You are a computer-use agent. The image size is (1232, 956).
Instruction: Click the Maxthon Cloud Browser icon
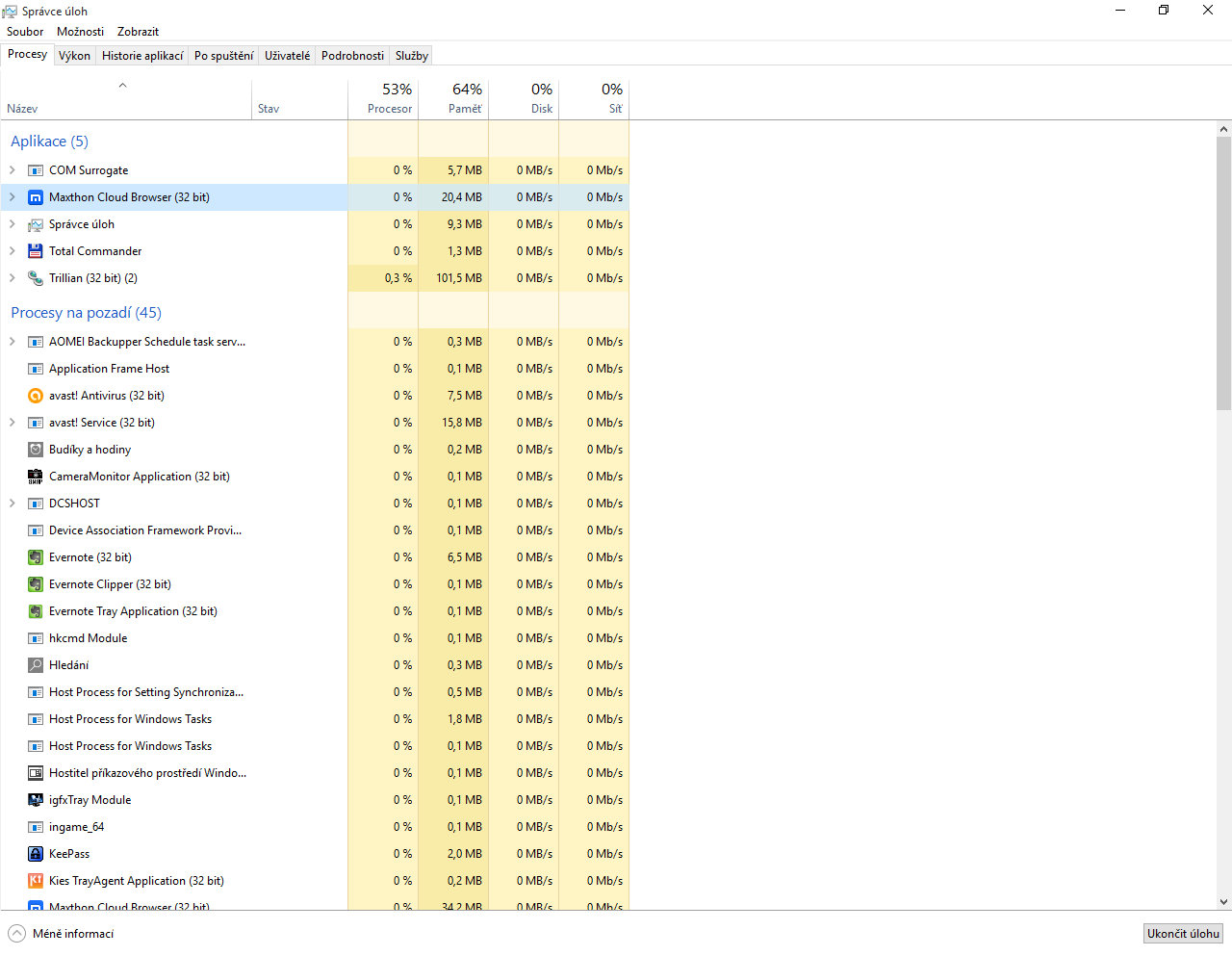pyautogui.click(x=36, y=197)
